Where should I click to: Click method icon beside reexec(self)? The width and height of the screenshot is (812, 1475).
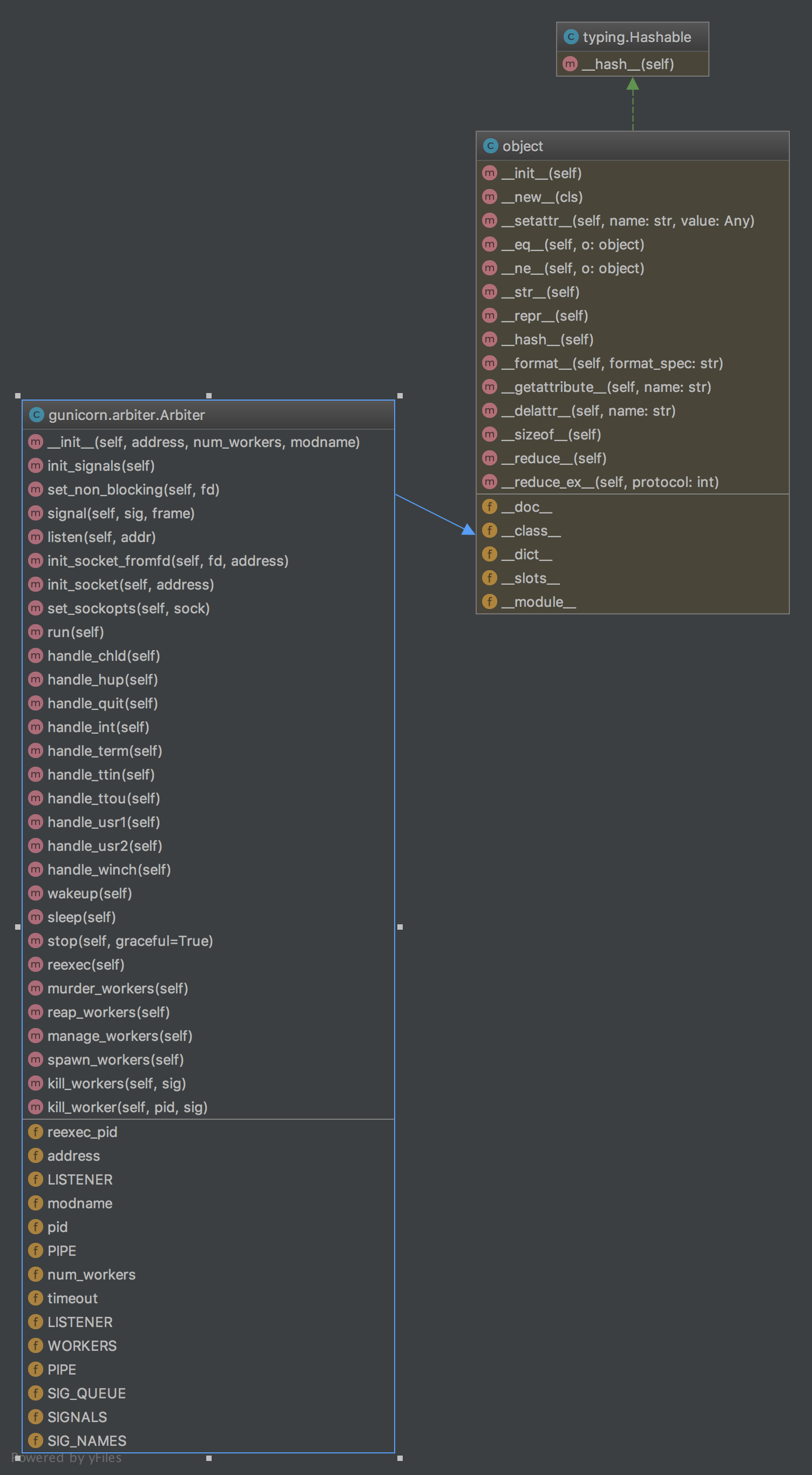click(36, 964)
